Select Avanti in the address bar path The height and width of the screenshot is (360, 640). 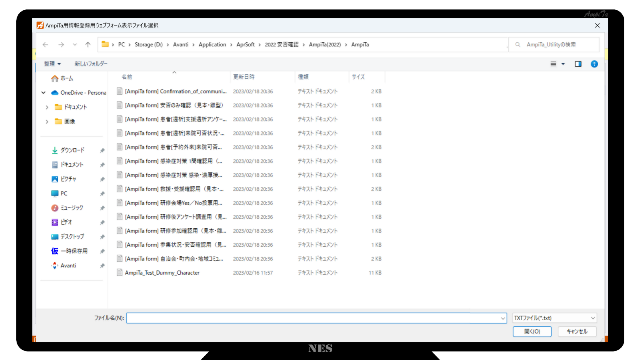pyautogui.click(x=180, y=44)
